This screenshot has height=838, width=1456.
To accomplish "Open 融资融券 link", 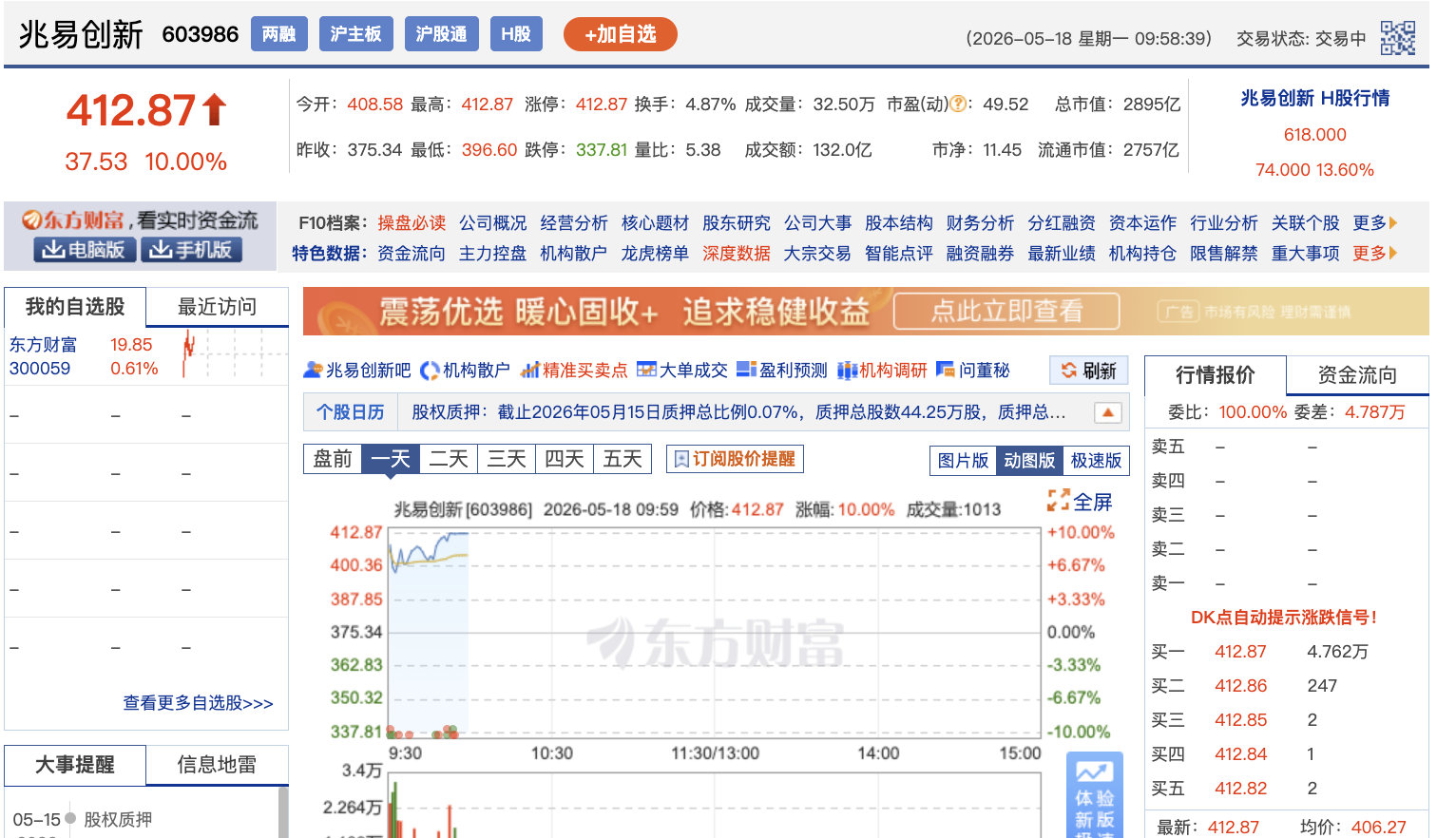I will point(980,254).
